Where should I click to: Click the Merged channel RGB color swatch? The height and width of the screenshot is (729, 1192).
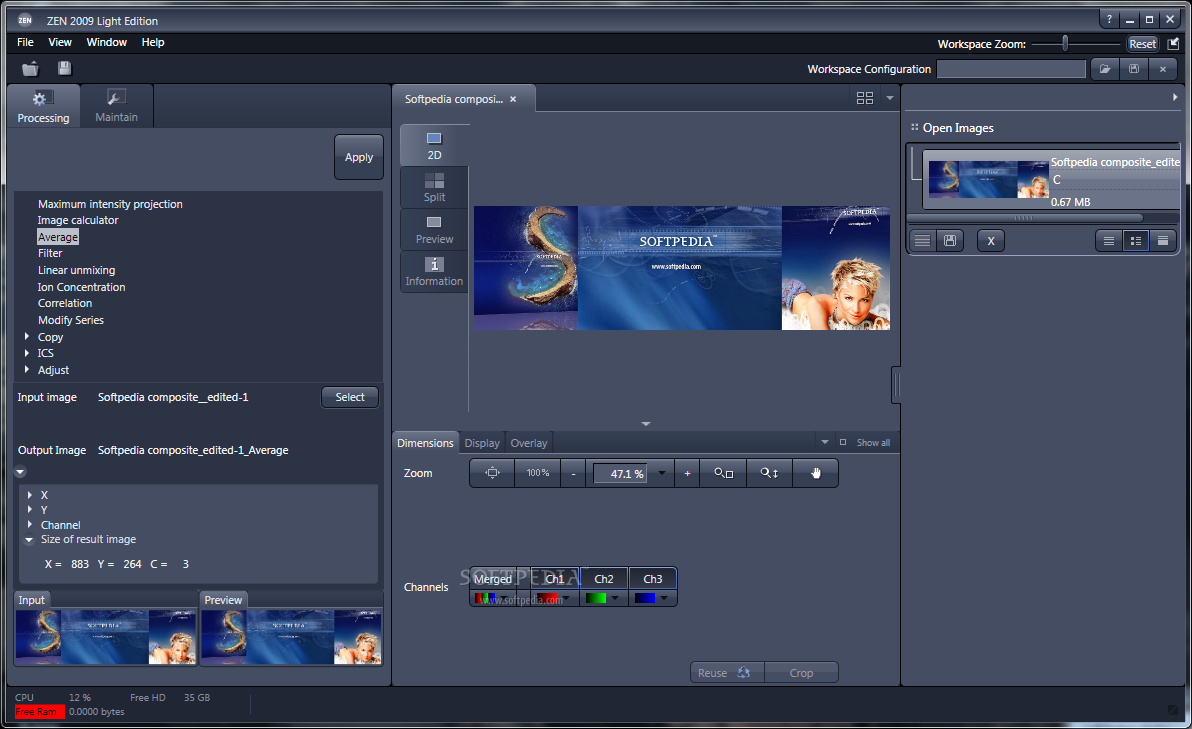click(486, 598)
